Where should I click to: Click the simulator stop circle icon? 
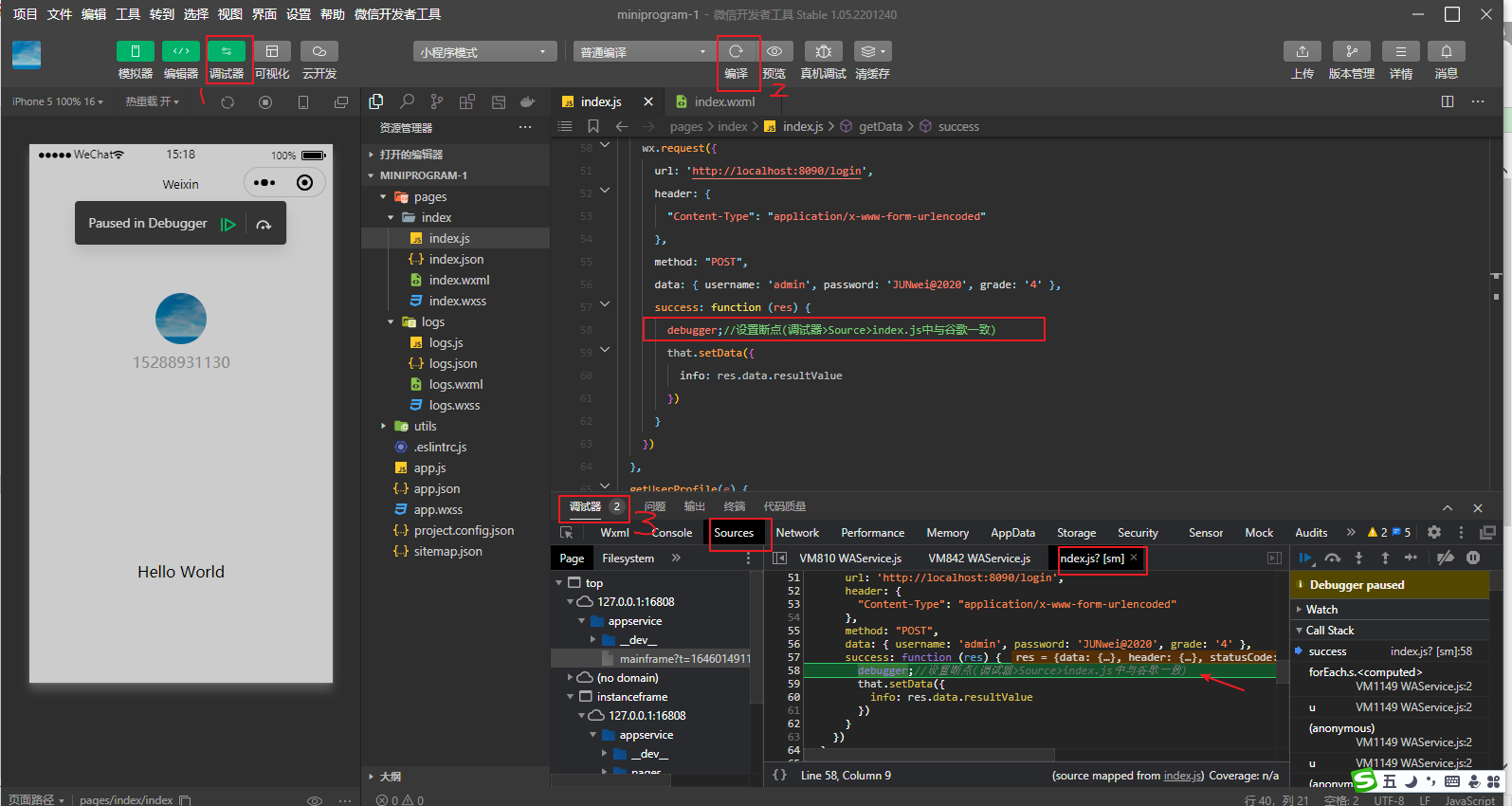point(265,102)
